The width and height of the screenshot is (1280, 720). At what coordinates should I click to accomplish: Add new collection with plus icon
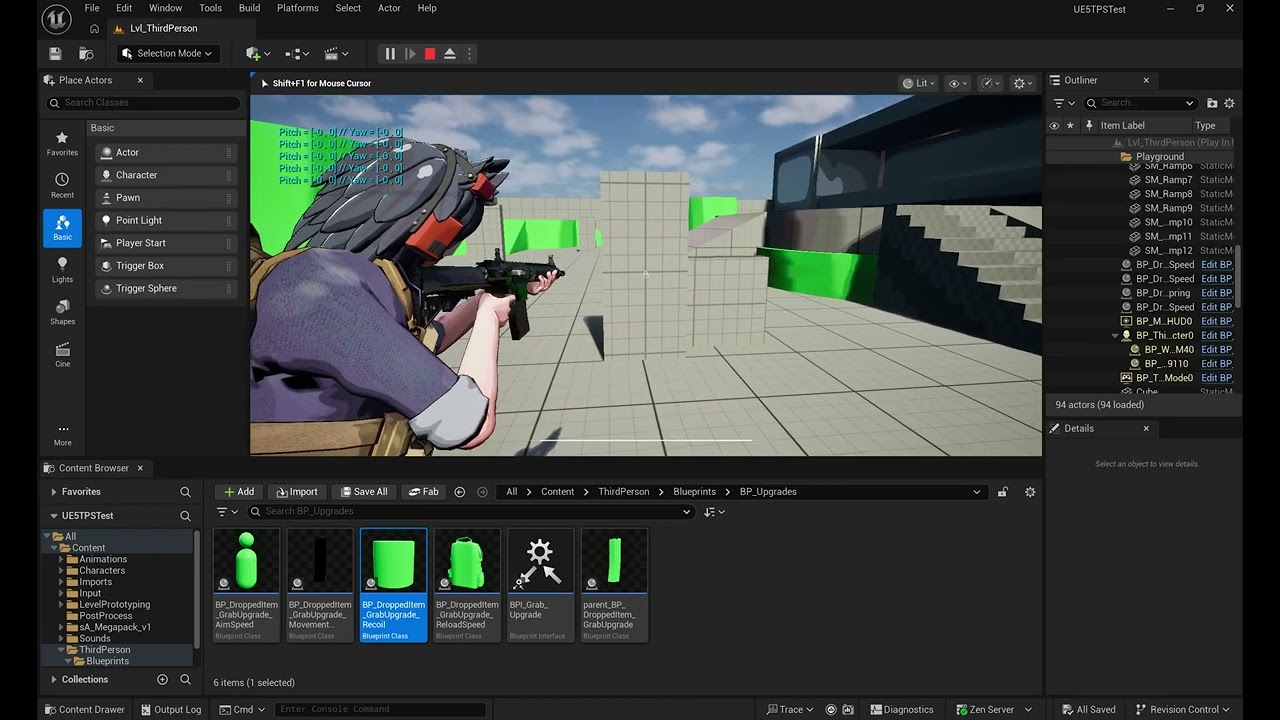pyautogui.click(x=162, y=680)
